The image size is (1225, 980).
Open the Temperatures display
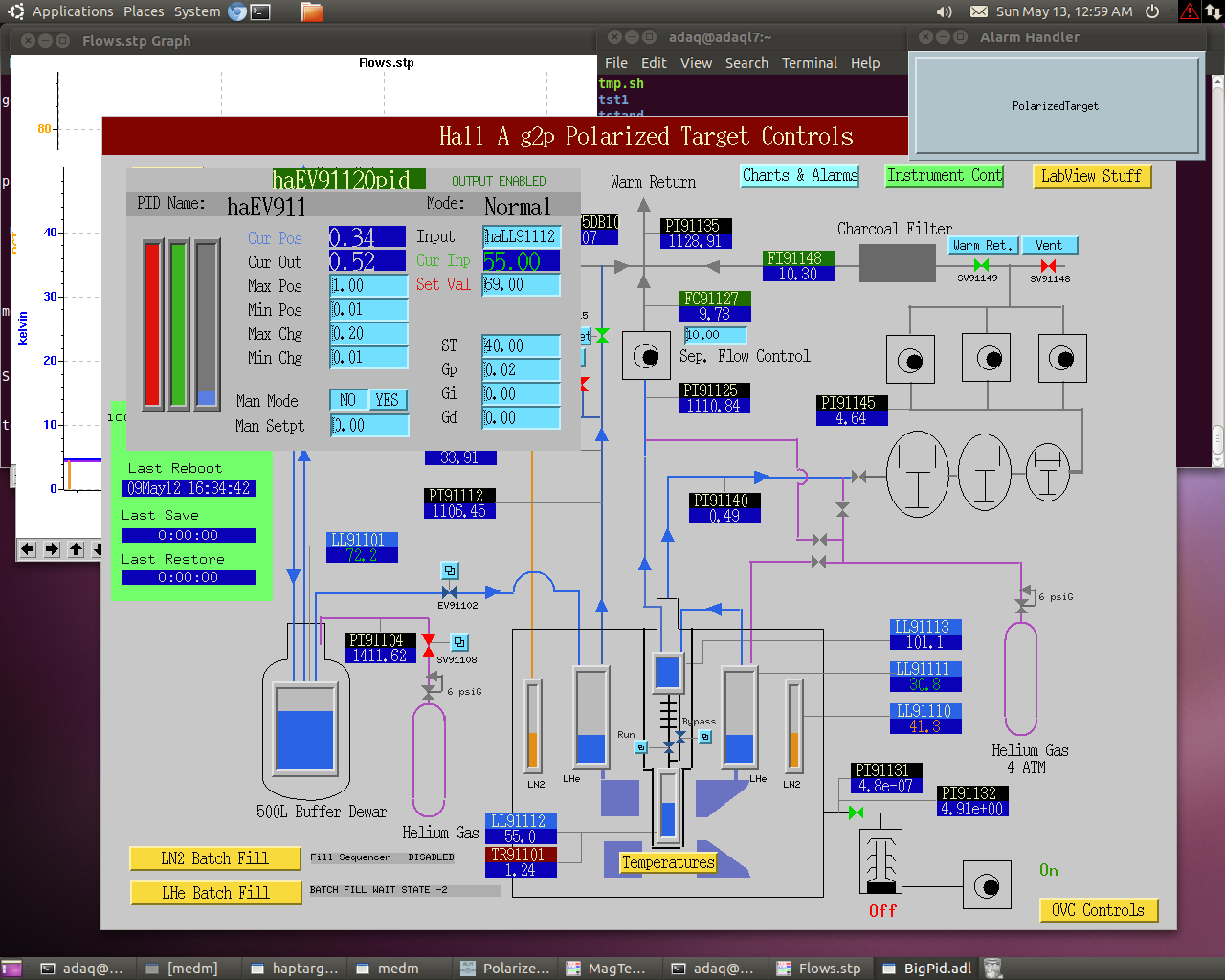tap(668, 862)
